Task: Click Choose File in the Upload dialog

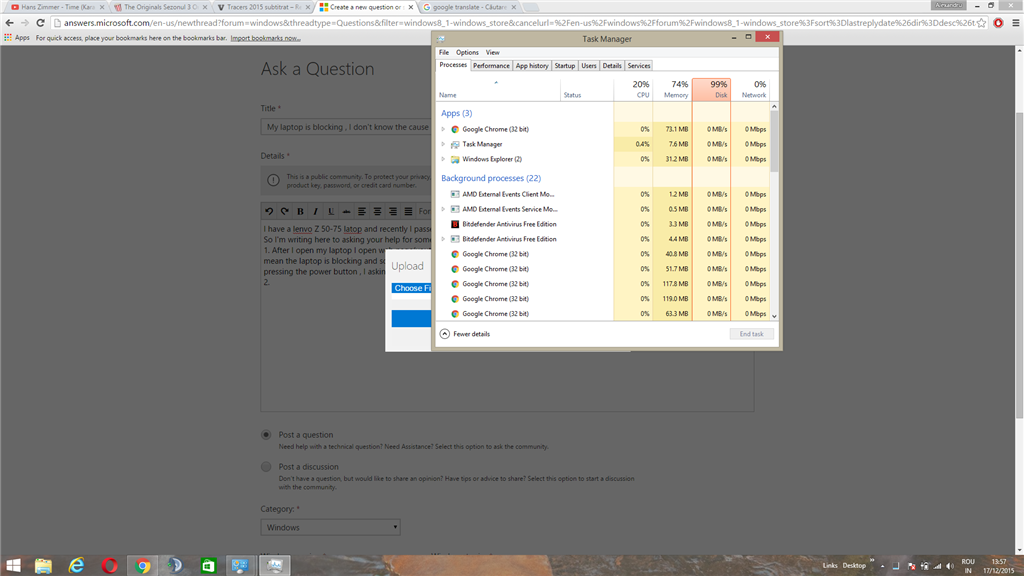Action: (x=411, y=288)
